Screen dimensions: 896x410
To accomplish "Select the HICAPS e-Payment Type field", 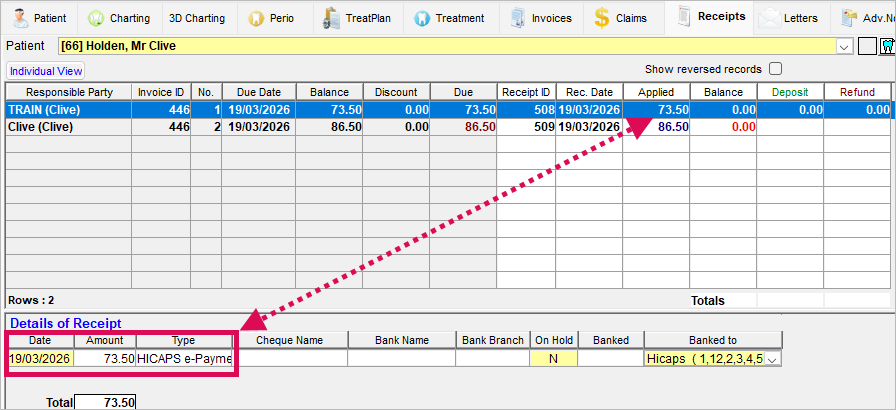I will (184, 358).
